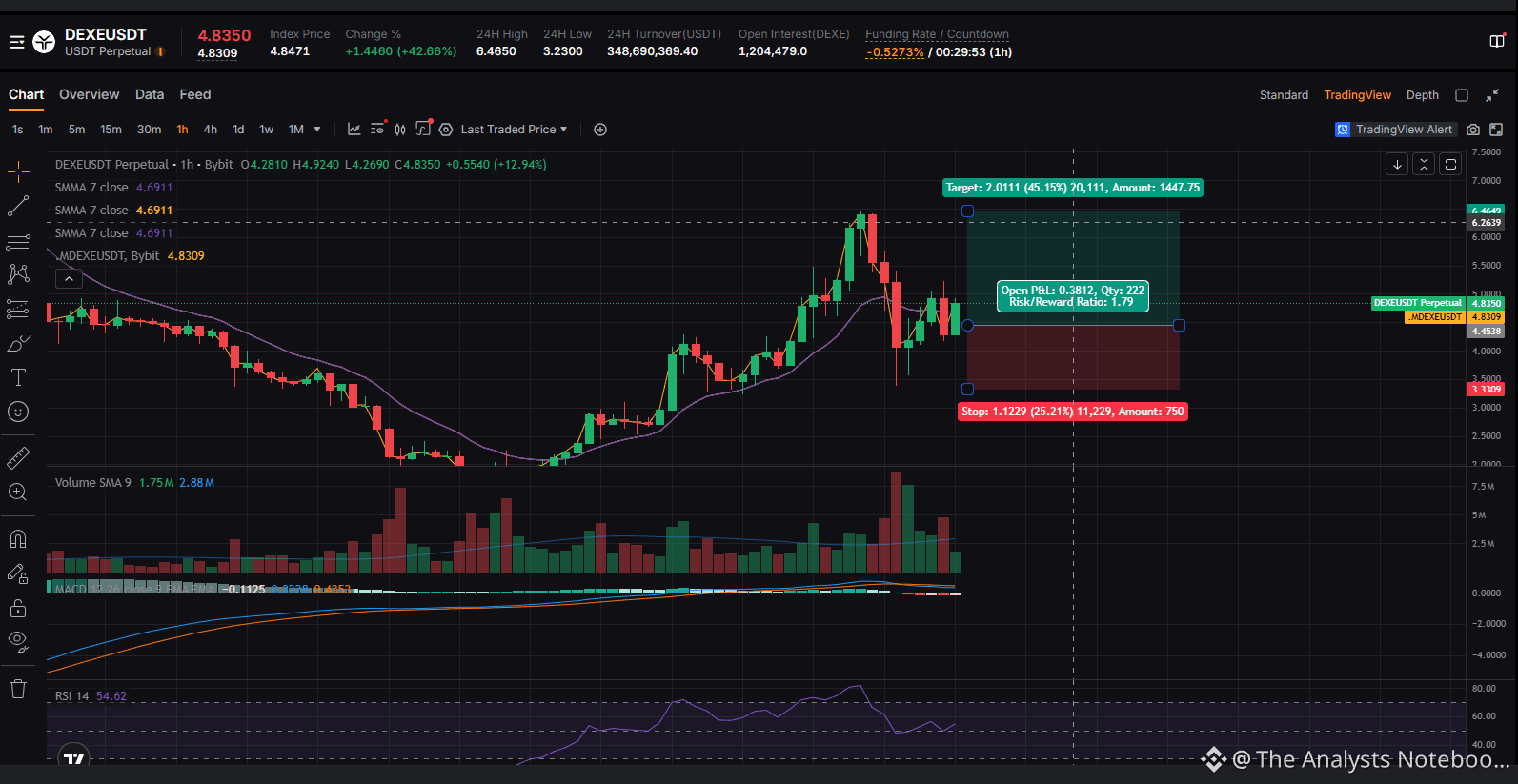The height and width of the screenshot is (784, 1518).
Task: Click the Open P&L Risk/Reward label
Action: coord(1073,296)
